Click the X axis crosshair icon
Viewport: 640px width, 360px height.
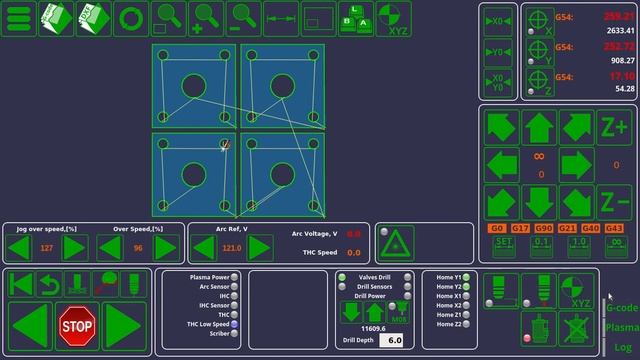[x=540, y=22]
